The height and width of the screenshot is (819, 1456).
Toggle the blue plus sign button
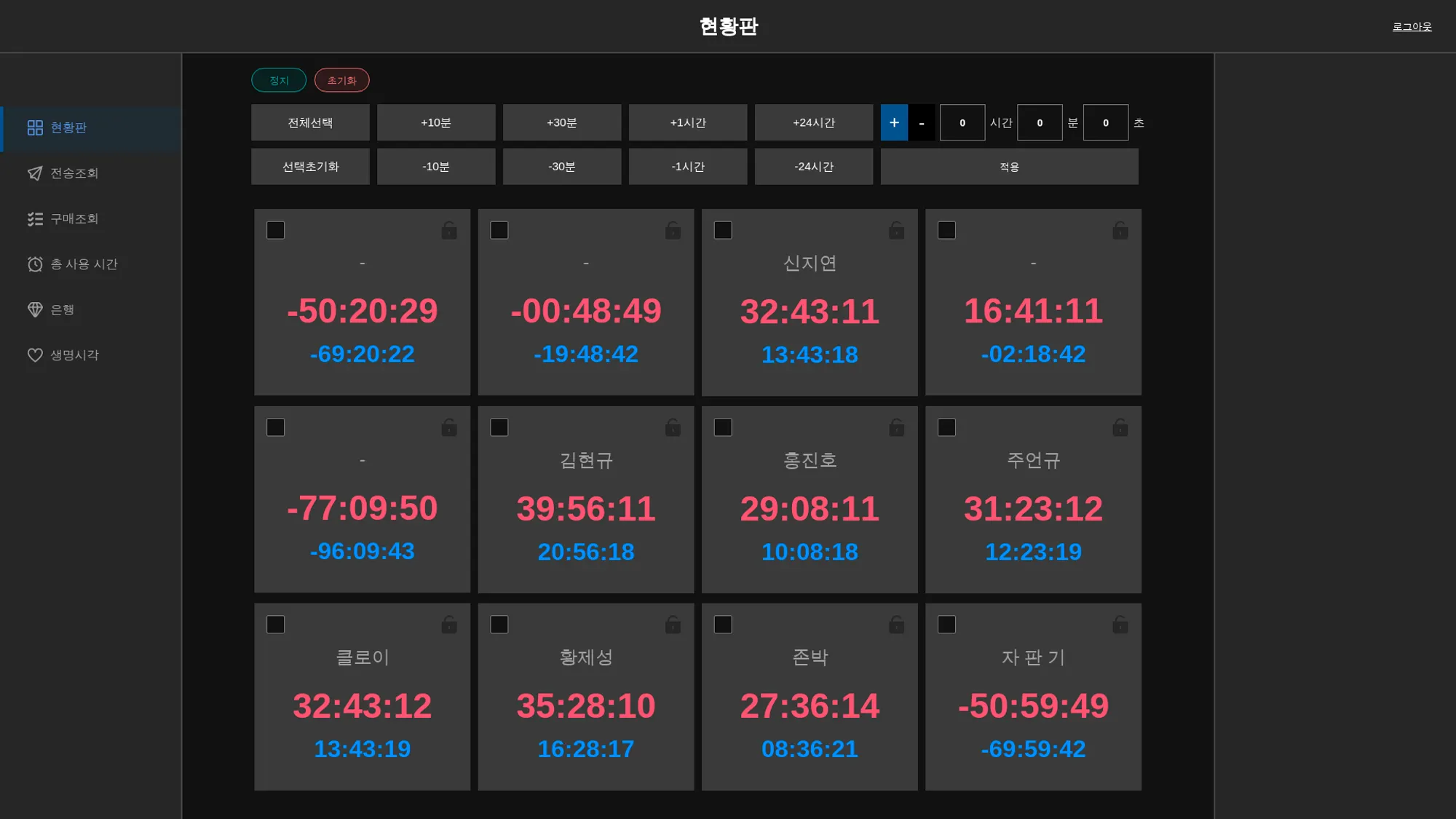tap(894, 123)
